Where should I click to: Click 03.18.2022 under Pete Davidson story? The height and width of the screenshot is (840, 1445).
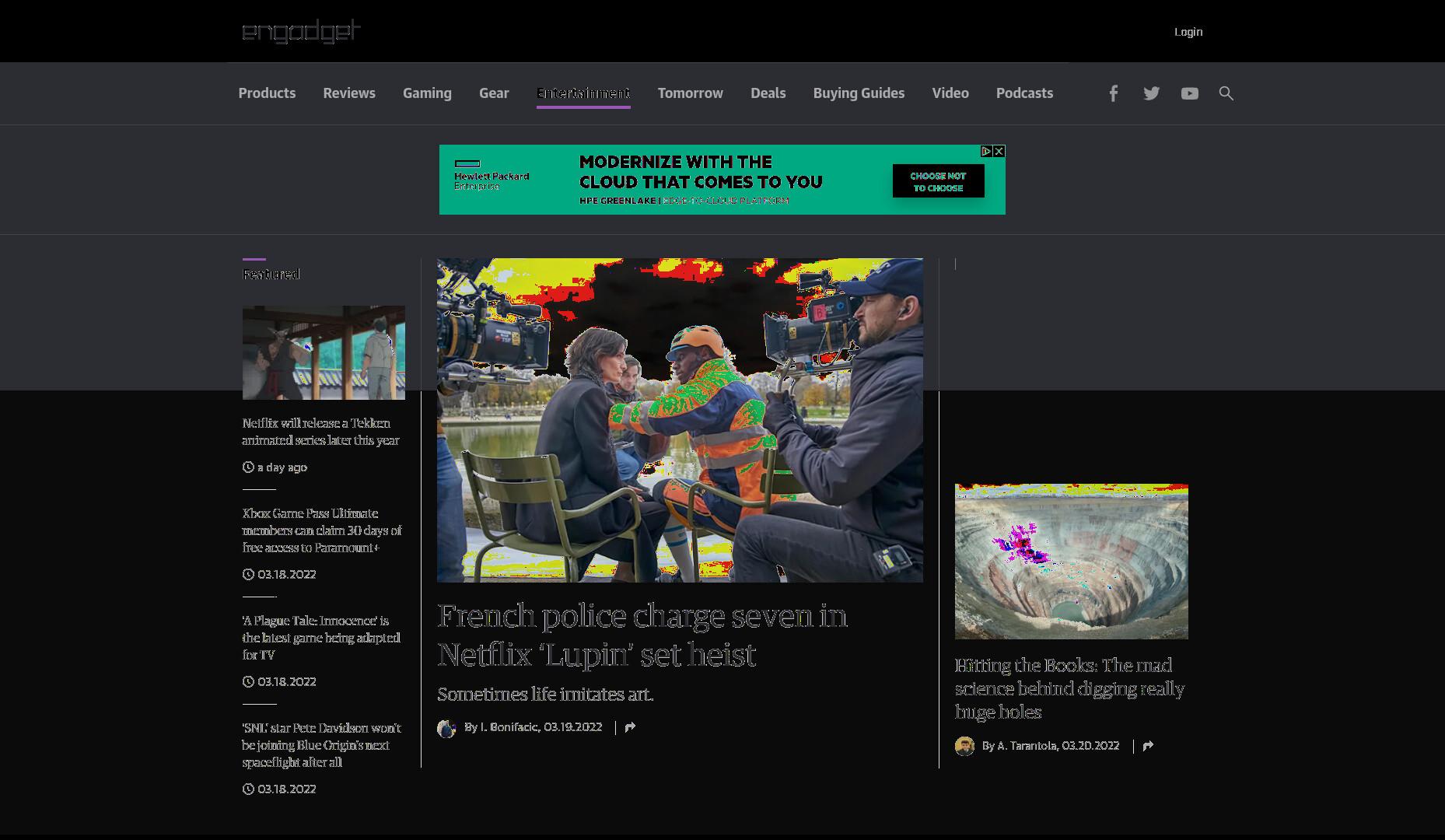coord(286,789)
